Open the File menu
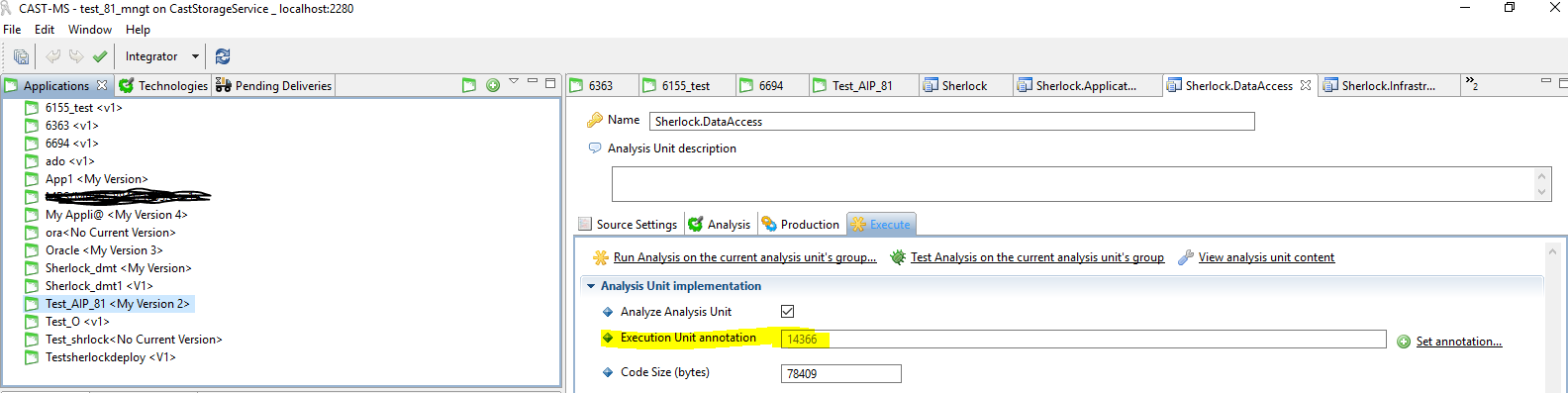 coord(12,30)
